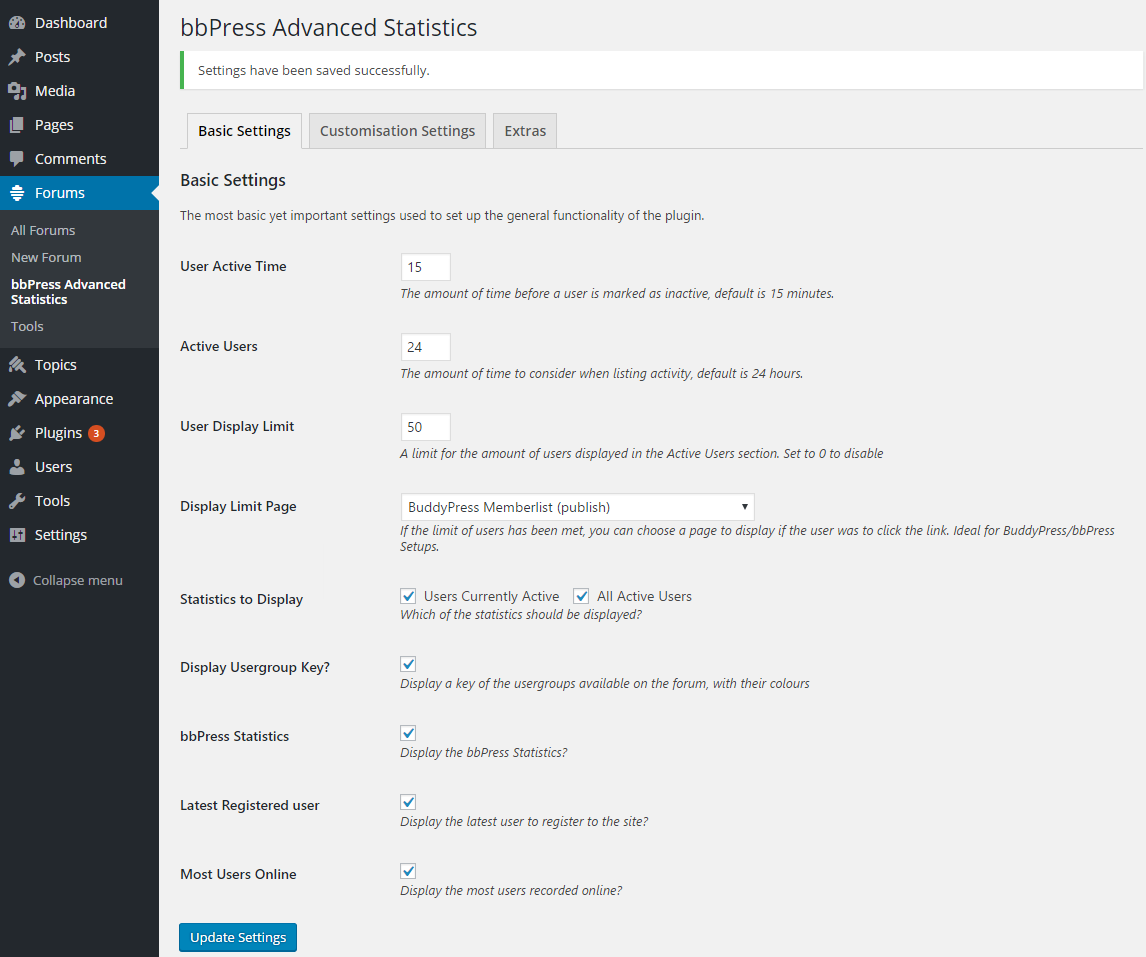Click the Plugins update count badge
Screen dimensions: 1146x957
tap(96, 434)
